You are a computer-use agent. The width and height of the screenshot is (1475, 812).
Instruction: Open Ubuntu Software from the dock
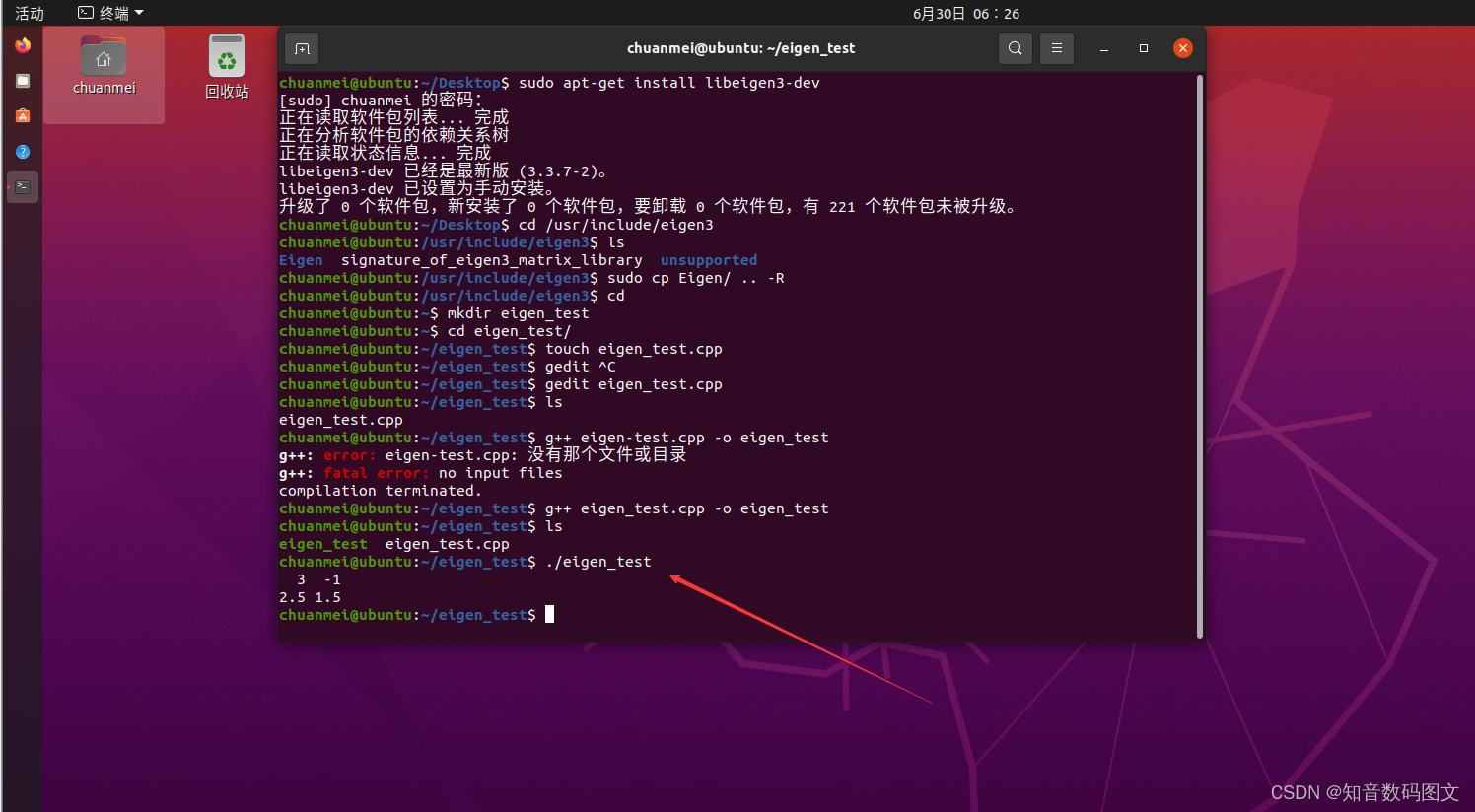point(22,115)
